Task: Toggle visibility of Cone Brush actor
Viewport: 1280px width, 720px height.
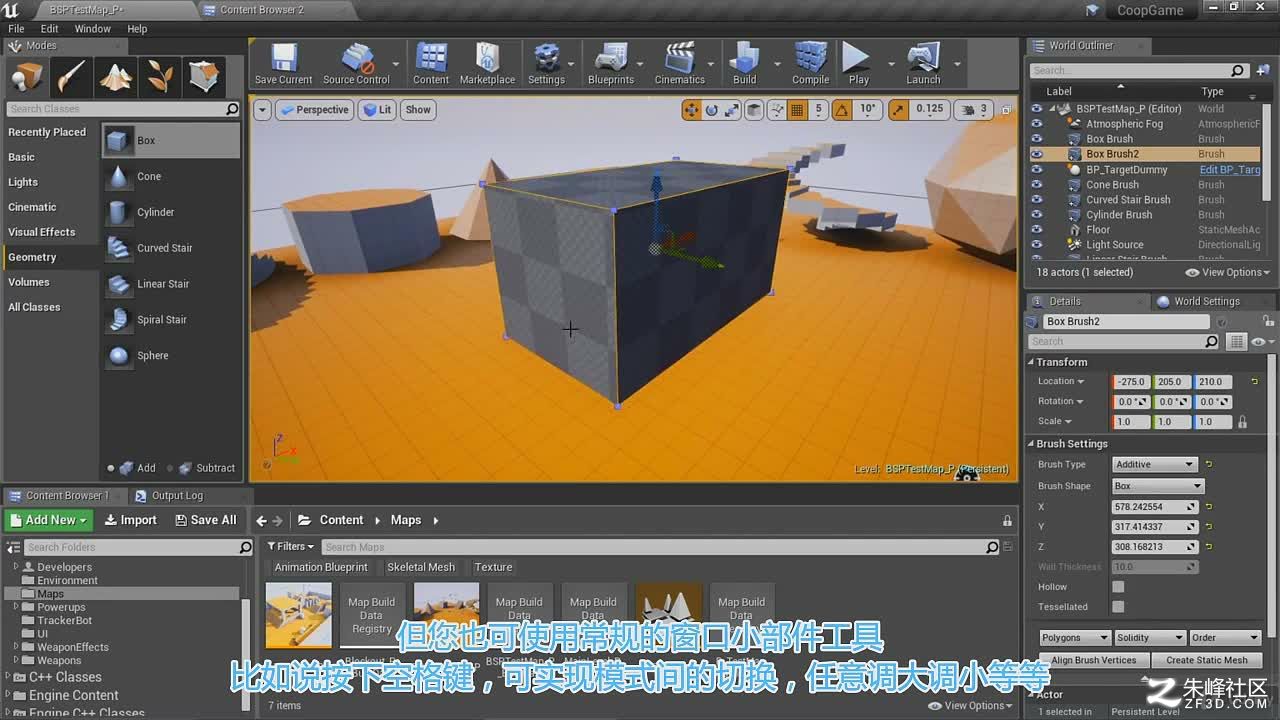Action: [1036, 184]
